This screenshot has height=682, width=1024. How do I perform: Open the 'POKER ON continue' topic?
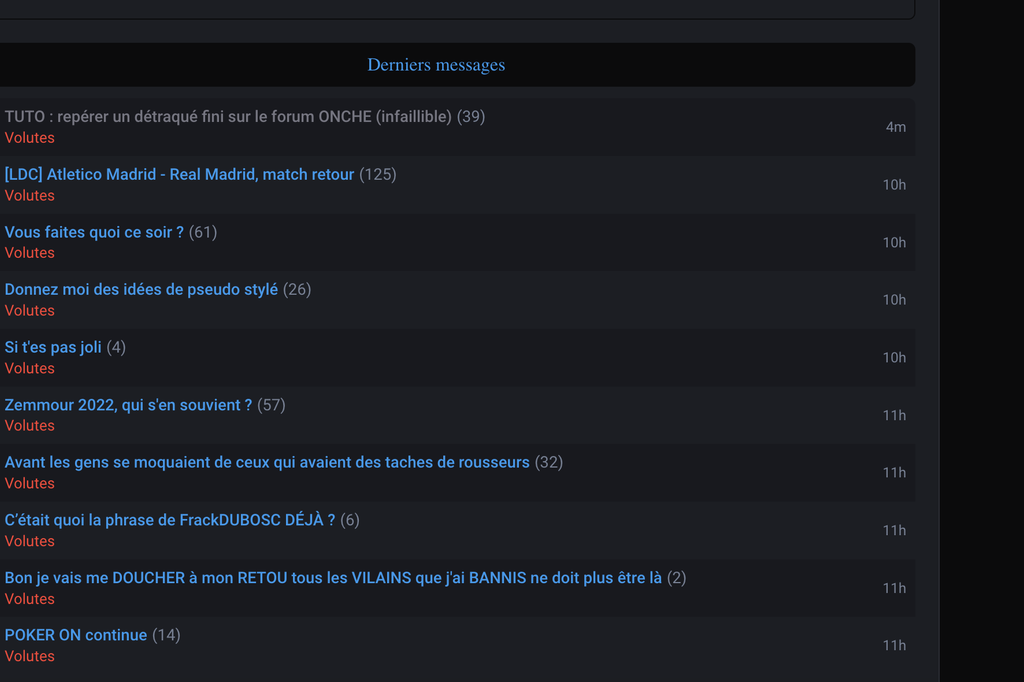tap(76, 636)
